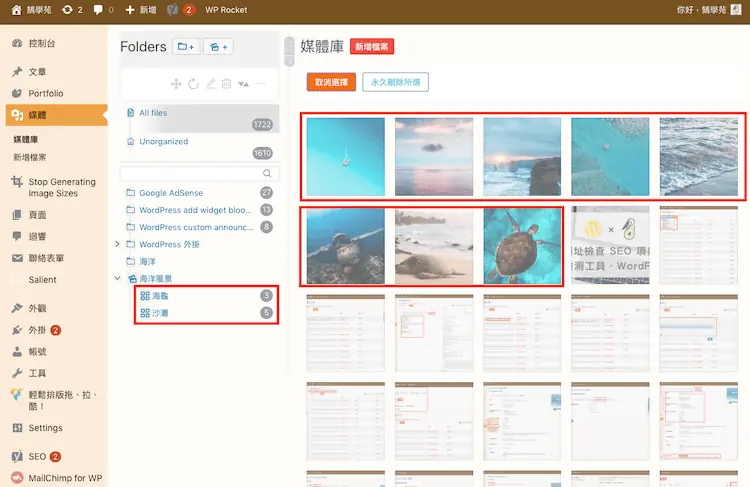Click the folder search input field

[x=199, y=173]
